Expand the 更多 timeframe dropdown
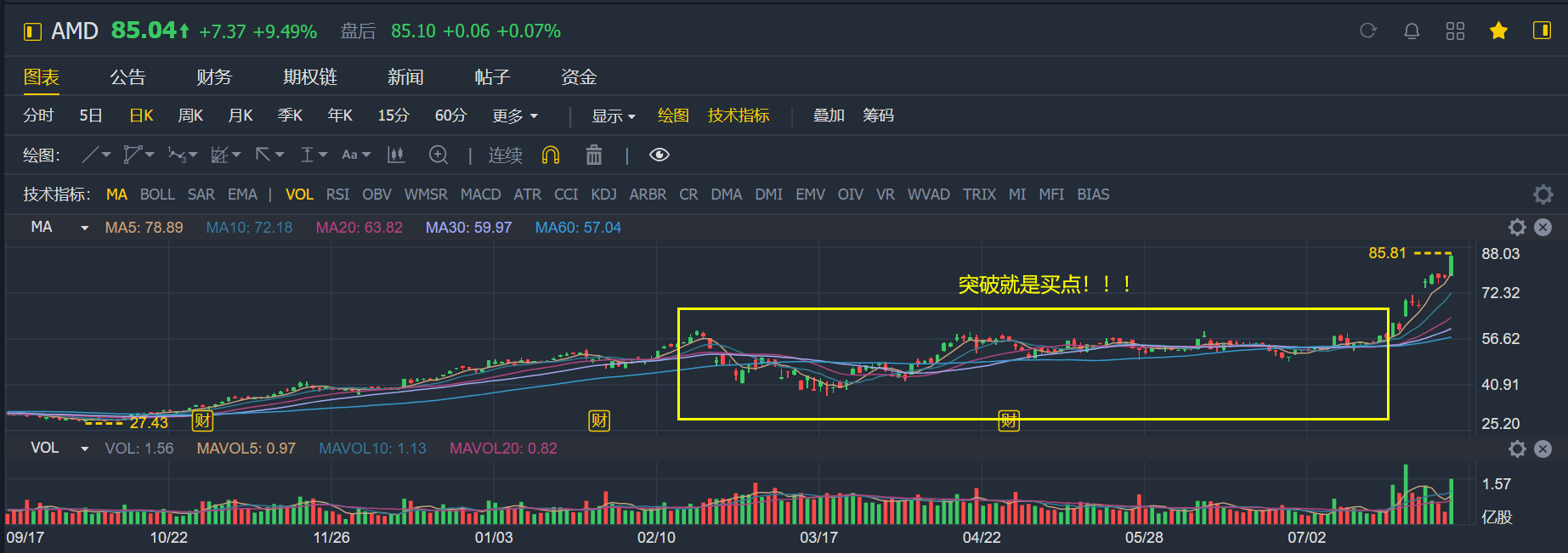The height and width of the screenshot is (553, 1568). coord(515,116)
